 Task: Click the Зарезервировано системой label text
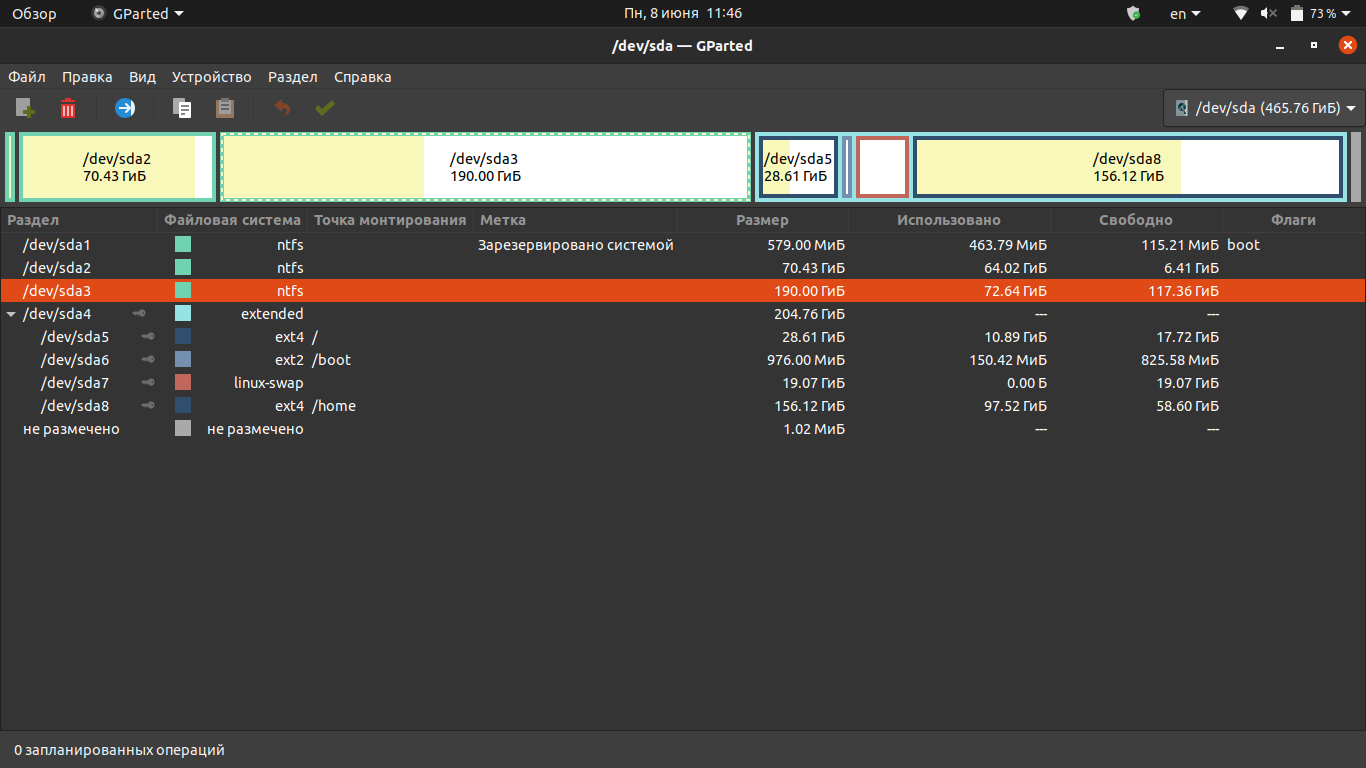(576, 245)
